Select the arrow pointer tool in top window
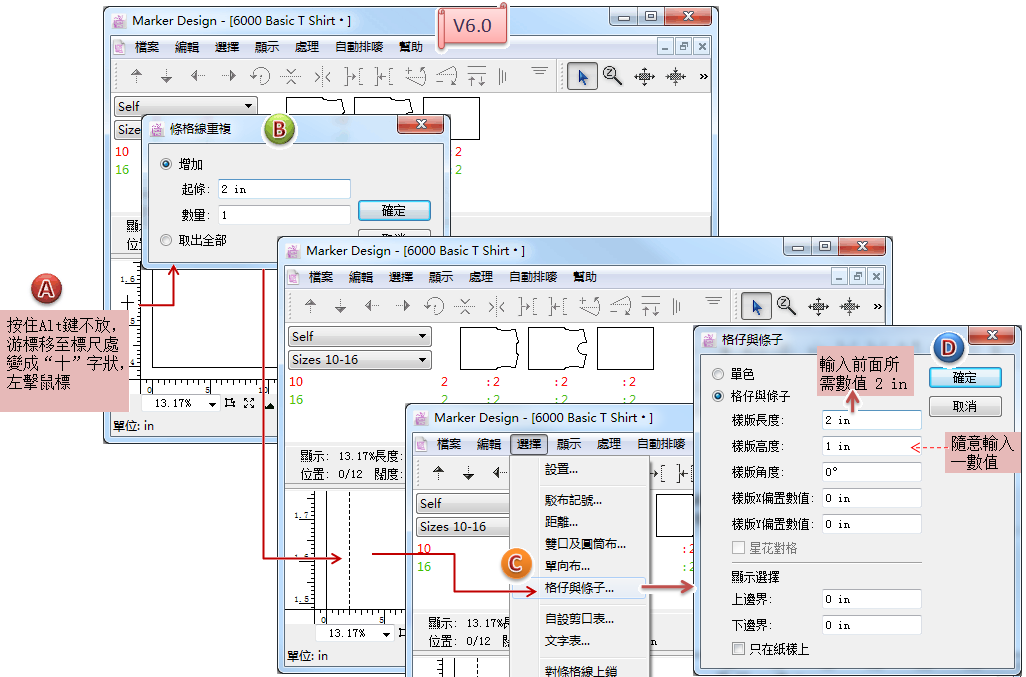1026x677 pixels. click(582, 76)
